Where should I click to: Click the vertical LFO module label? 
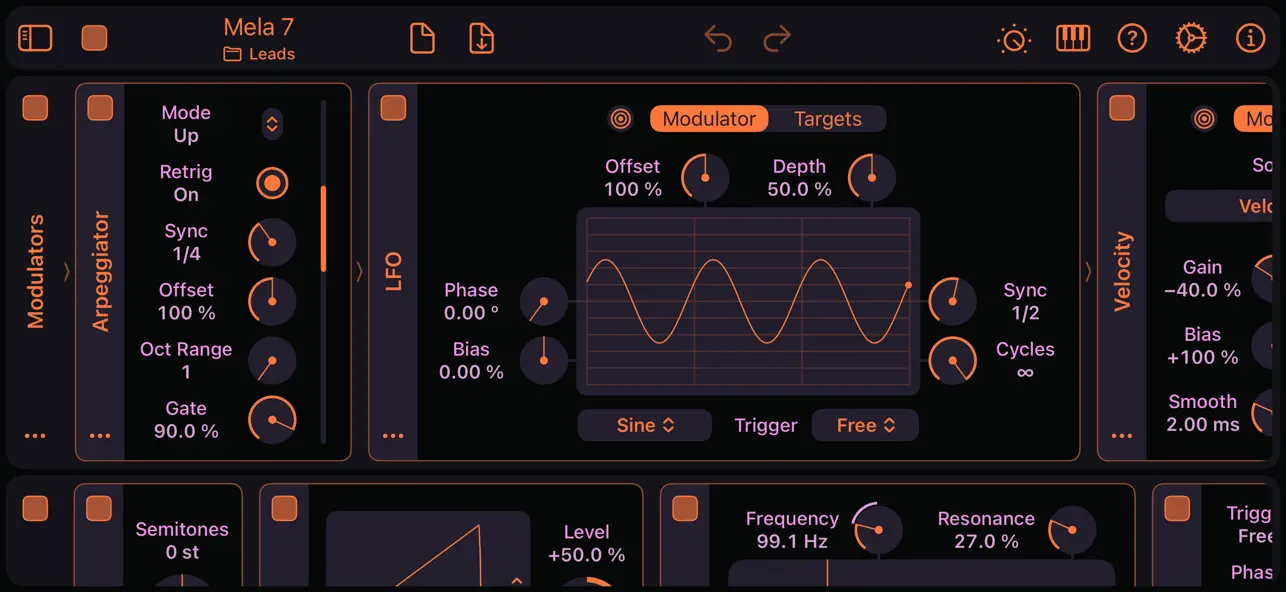click(394, 271)
